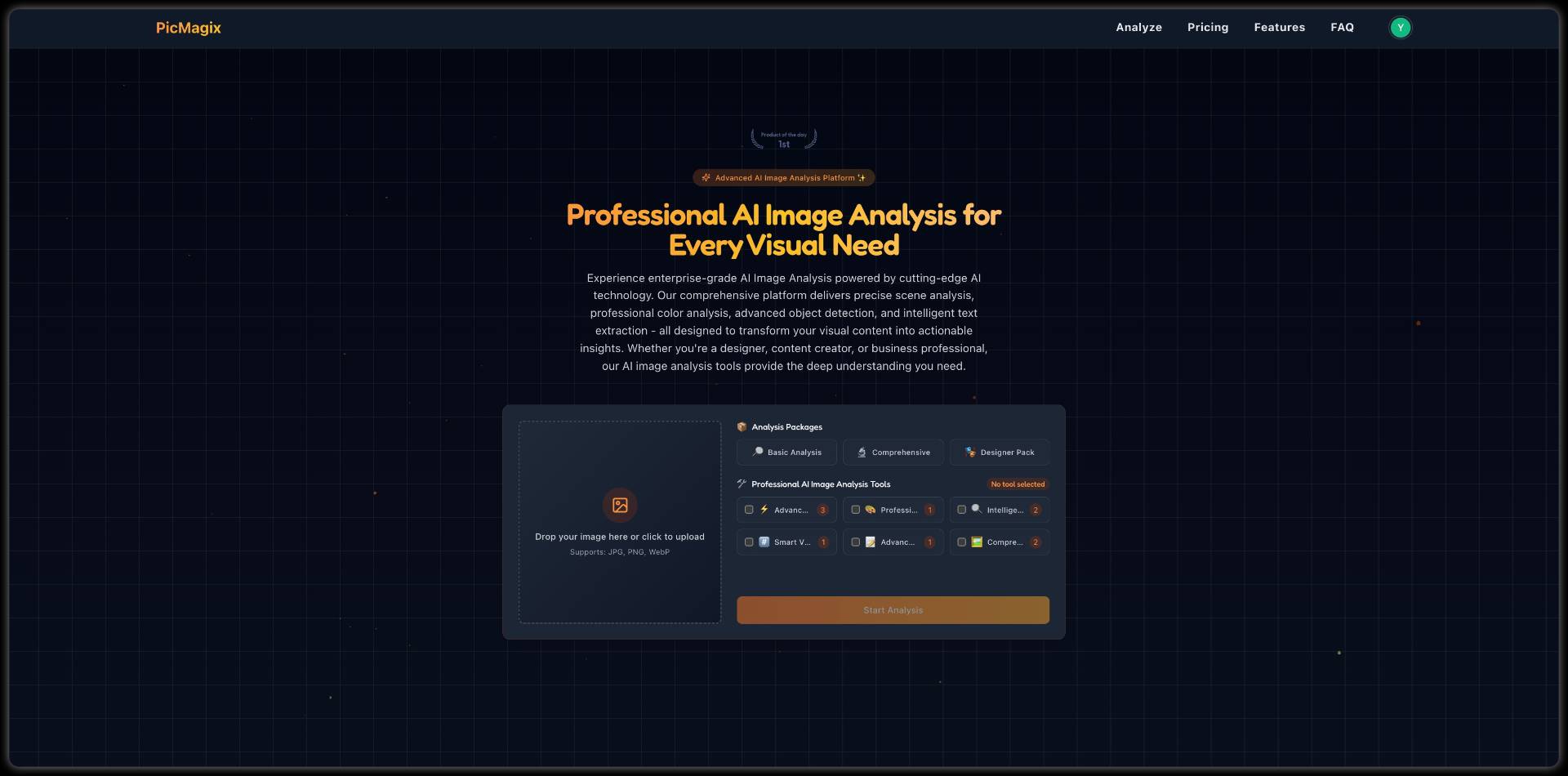
Task: Check the Smart V... tool checkbox
Action: click(x=749, y=542)
